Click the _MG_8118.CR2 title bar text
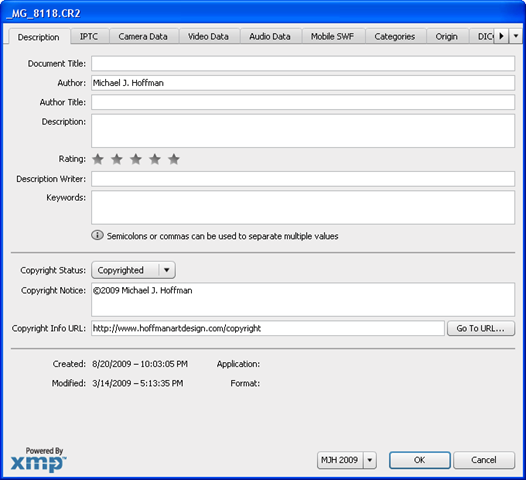Screen dimensions: 526x480 [x=44, y=13]
